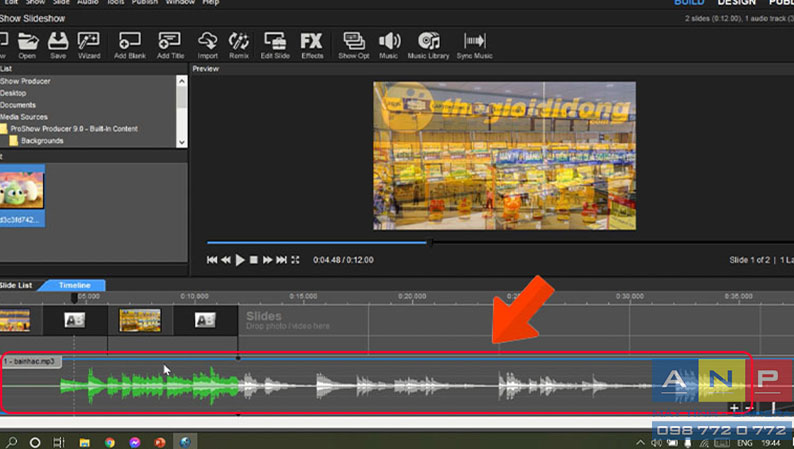Viewport: 794px width, 449px height.
Task: Launch the Wizard tool
Action: click(x=89, y=45)
